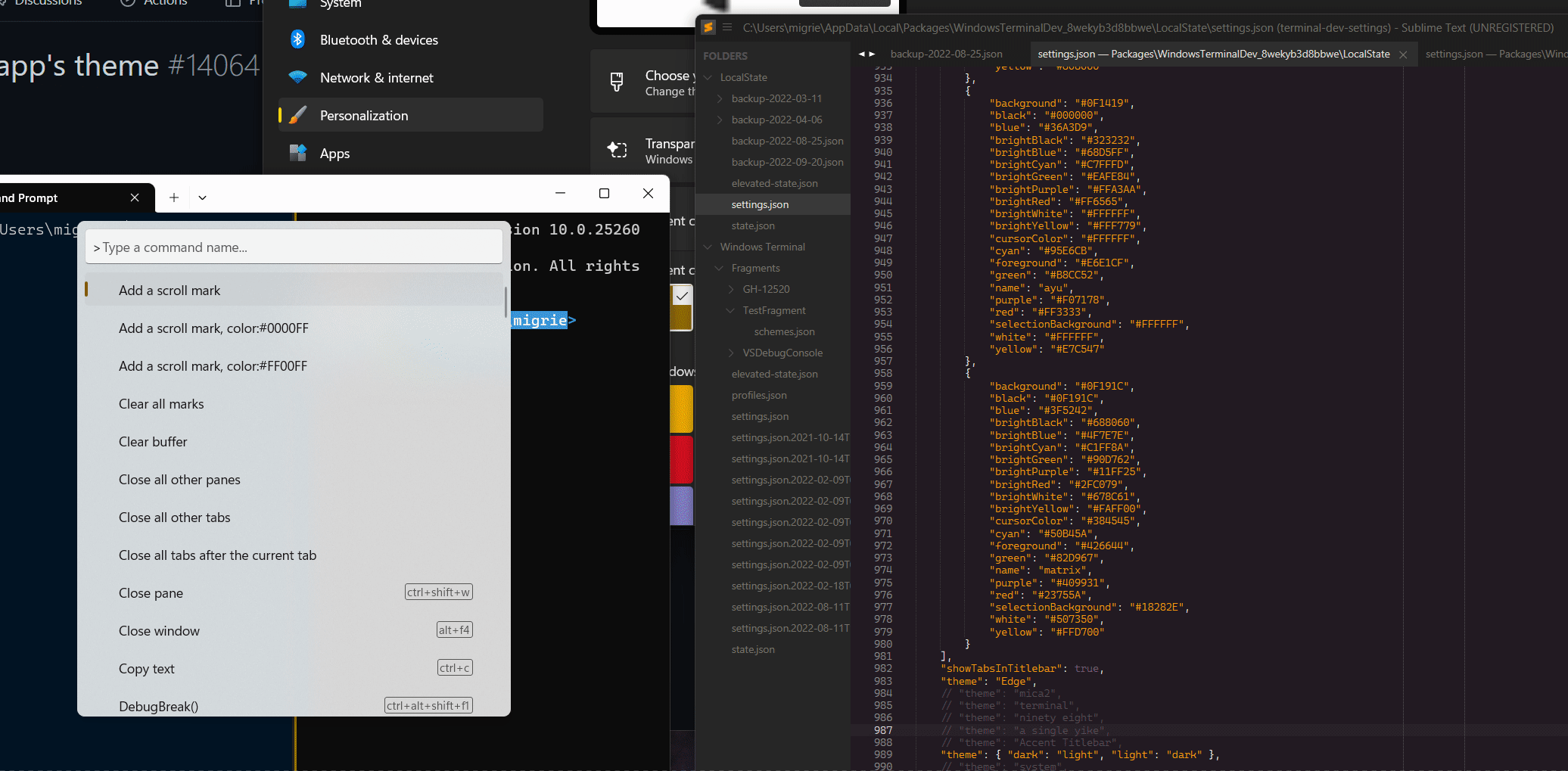Click line number 987 in editor gutter
The width and height of the screenshot is (1568, 771).
point(883,730)
